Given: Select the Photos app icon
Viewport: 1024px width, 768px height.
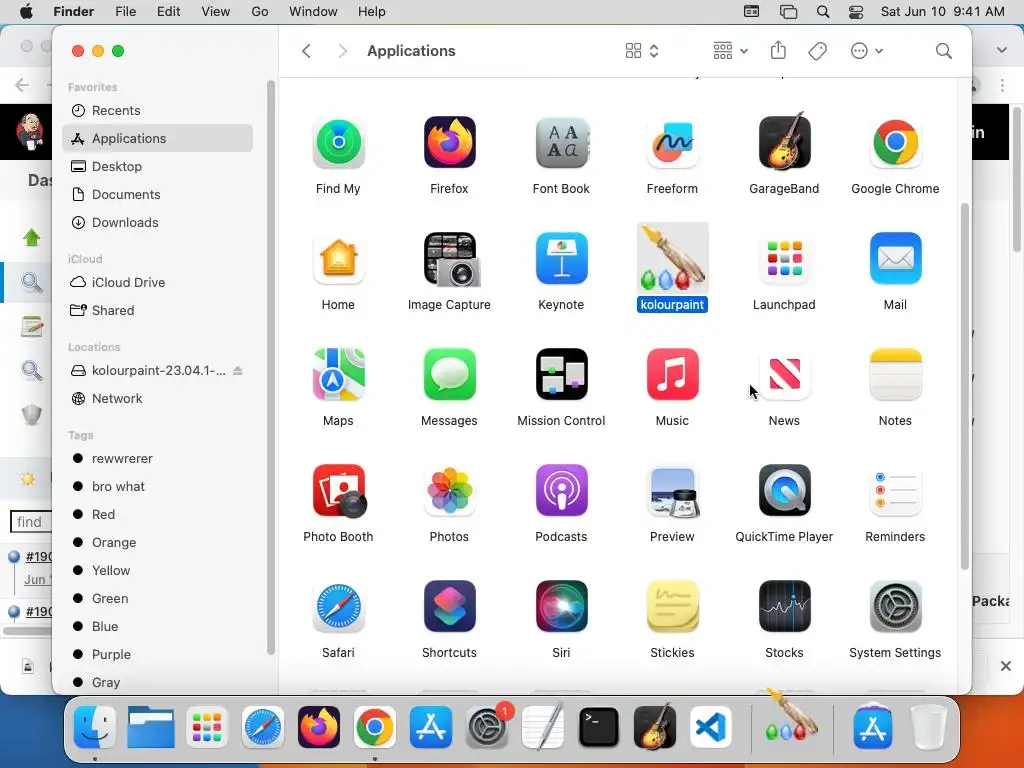Looking at the screenshot, I should click(449, 490).
